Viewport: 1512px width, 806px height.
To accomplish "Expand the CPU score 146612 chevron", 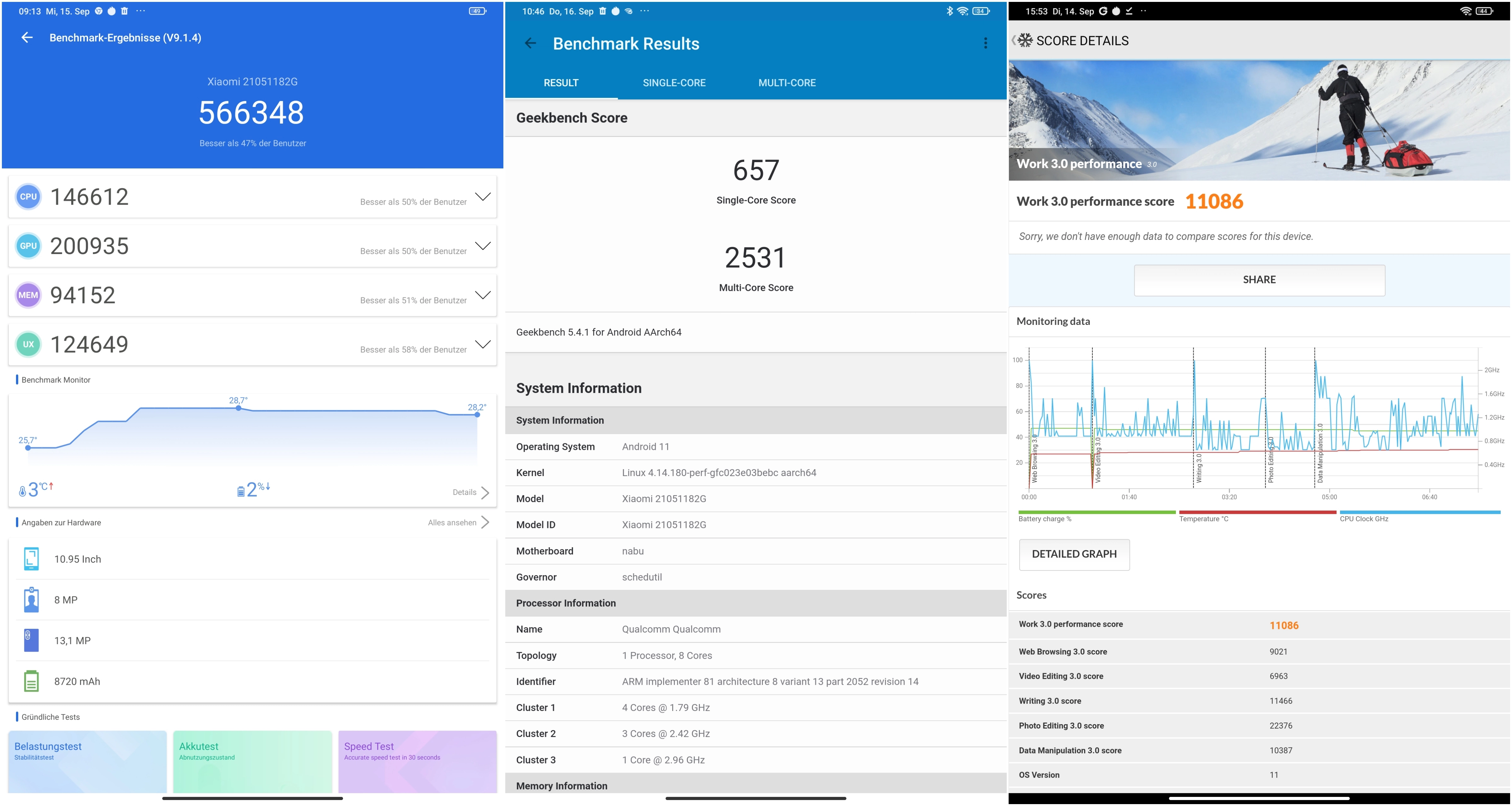I will [483, 196].
